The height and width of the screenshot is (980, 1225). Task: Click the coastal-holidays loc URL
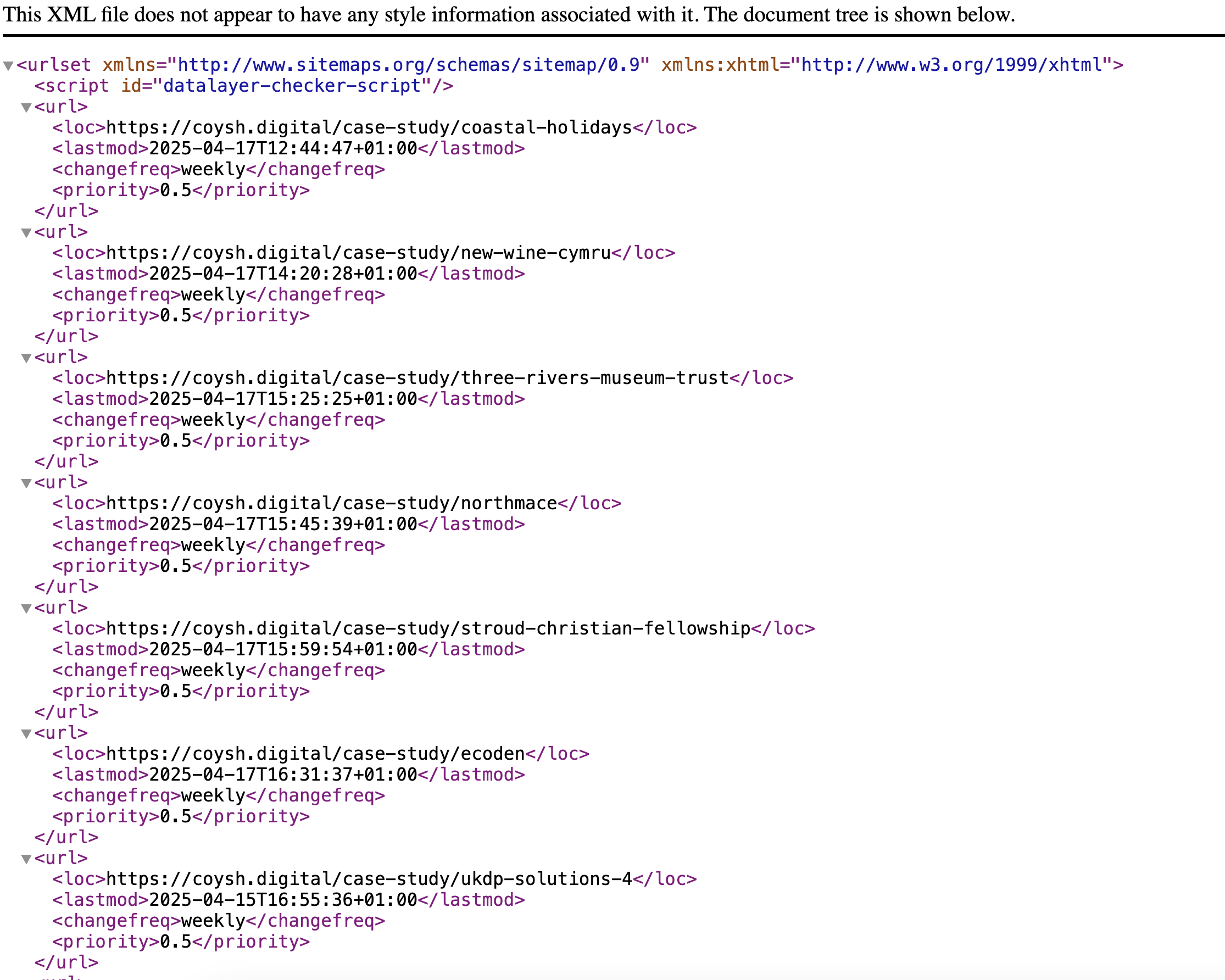tap(369, 127)
